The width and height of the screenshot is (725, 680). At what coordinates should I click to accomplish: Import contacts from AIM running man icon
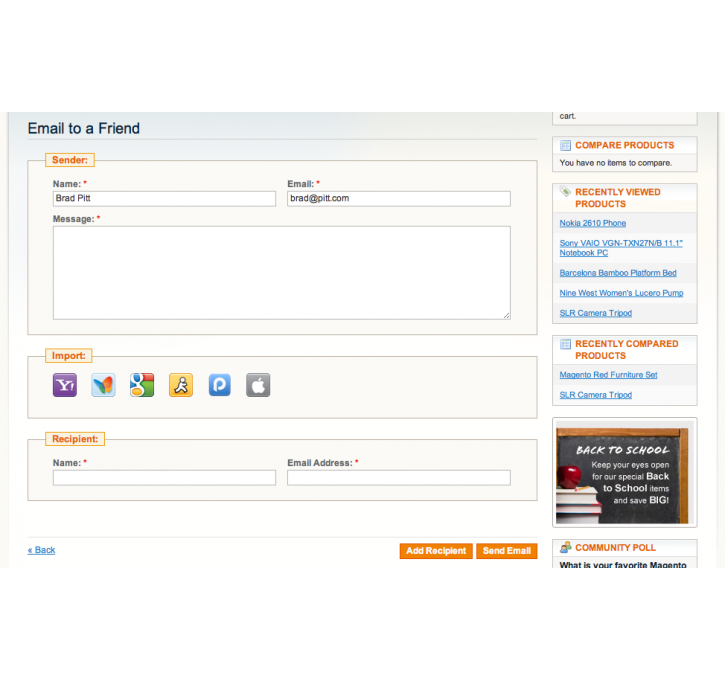pyautogui.click(x=181, y=385)
